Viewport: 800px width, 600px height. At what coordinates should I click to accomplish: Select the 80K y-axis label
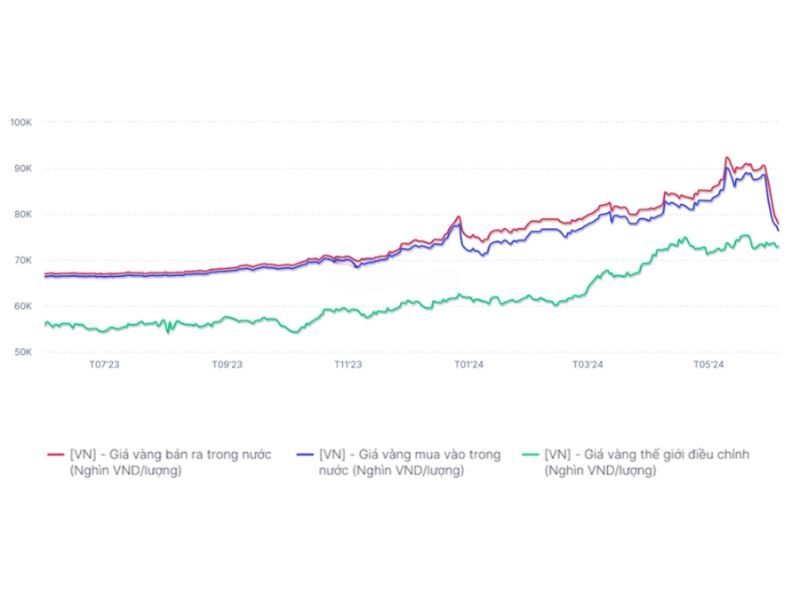coord(23,214)
